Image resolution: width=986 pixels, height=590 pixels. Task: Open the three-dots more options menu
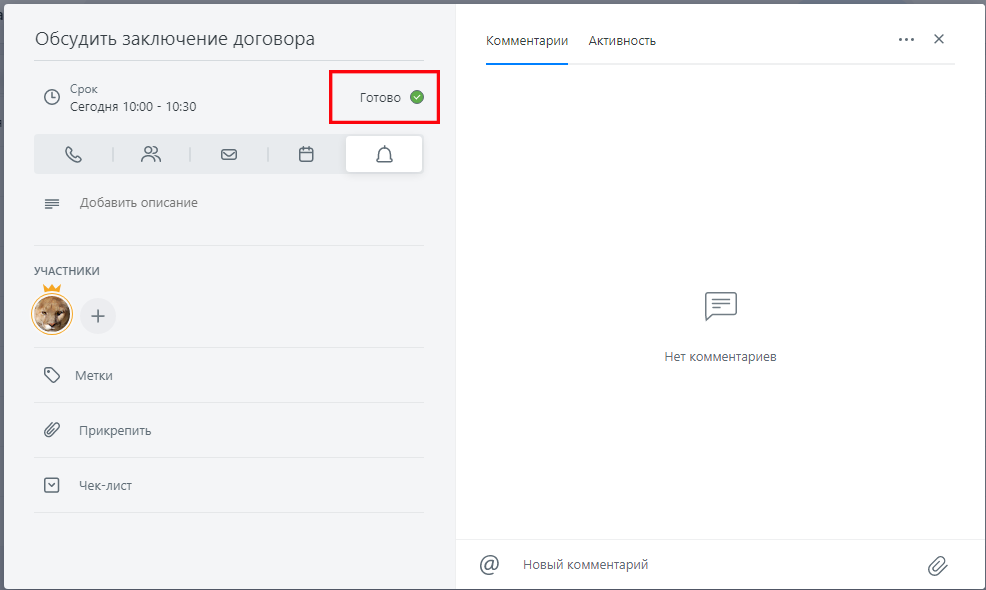[906, 40]
